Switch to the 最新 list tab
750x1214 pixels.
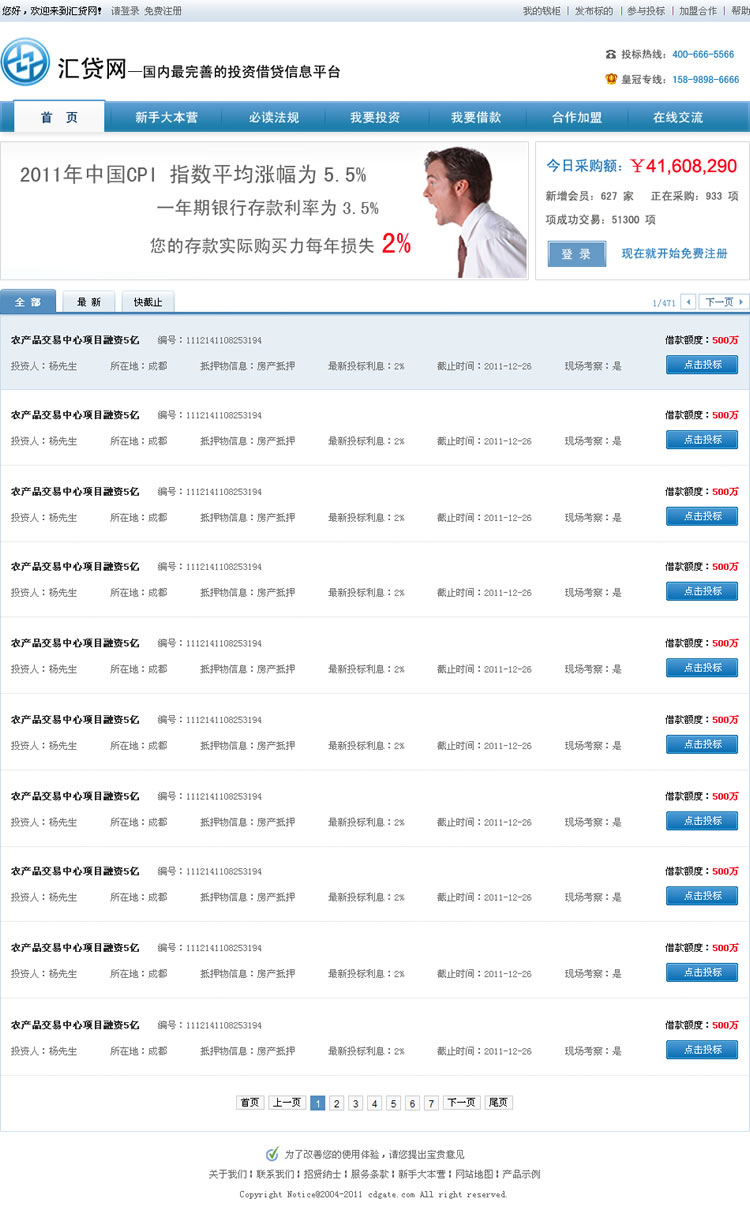88,302
